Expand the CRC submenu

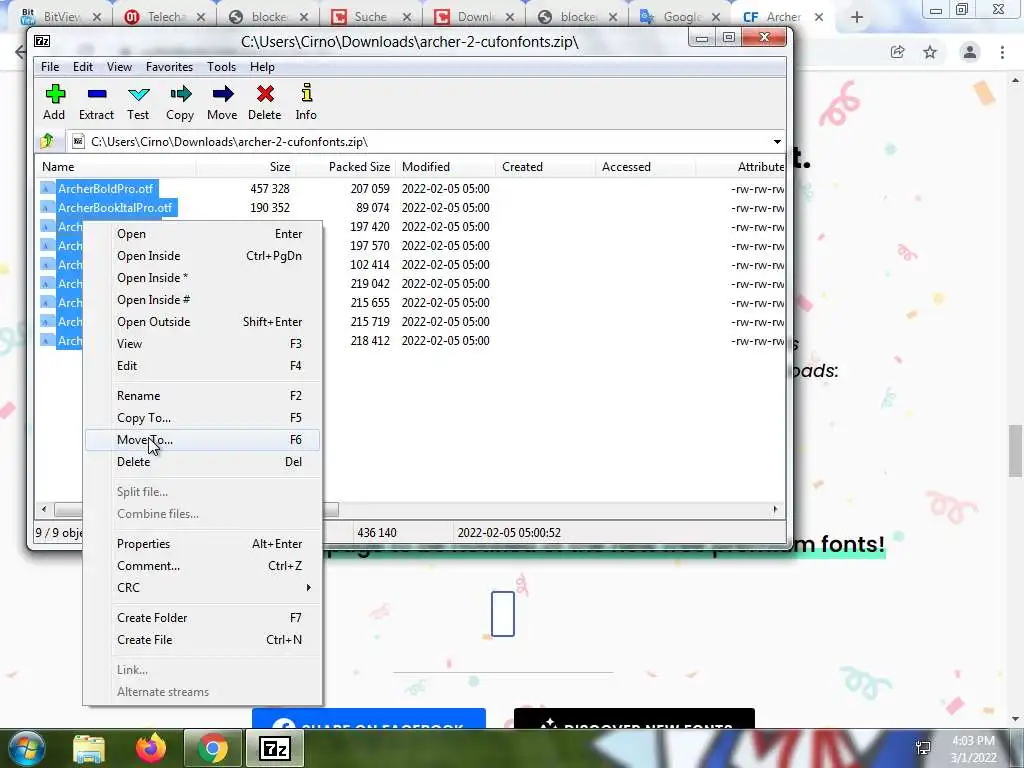click(x=308, y=588)
